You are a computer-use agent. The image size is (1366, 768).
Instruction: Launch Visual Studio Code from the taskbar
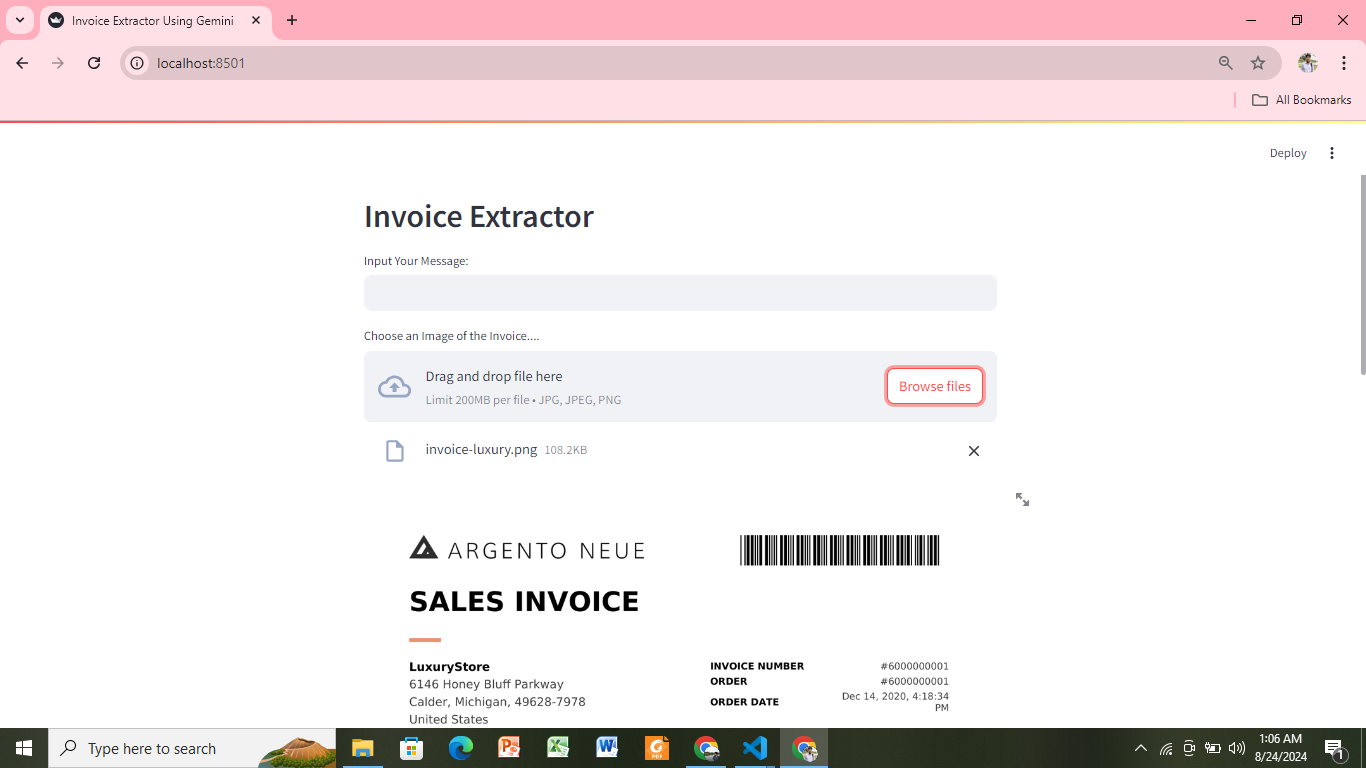(x=754, y=747)
